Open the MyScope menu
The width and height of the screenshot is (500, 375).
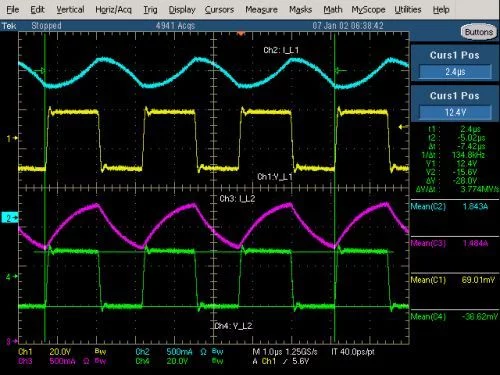tap(368, 10)
